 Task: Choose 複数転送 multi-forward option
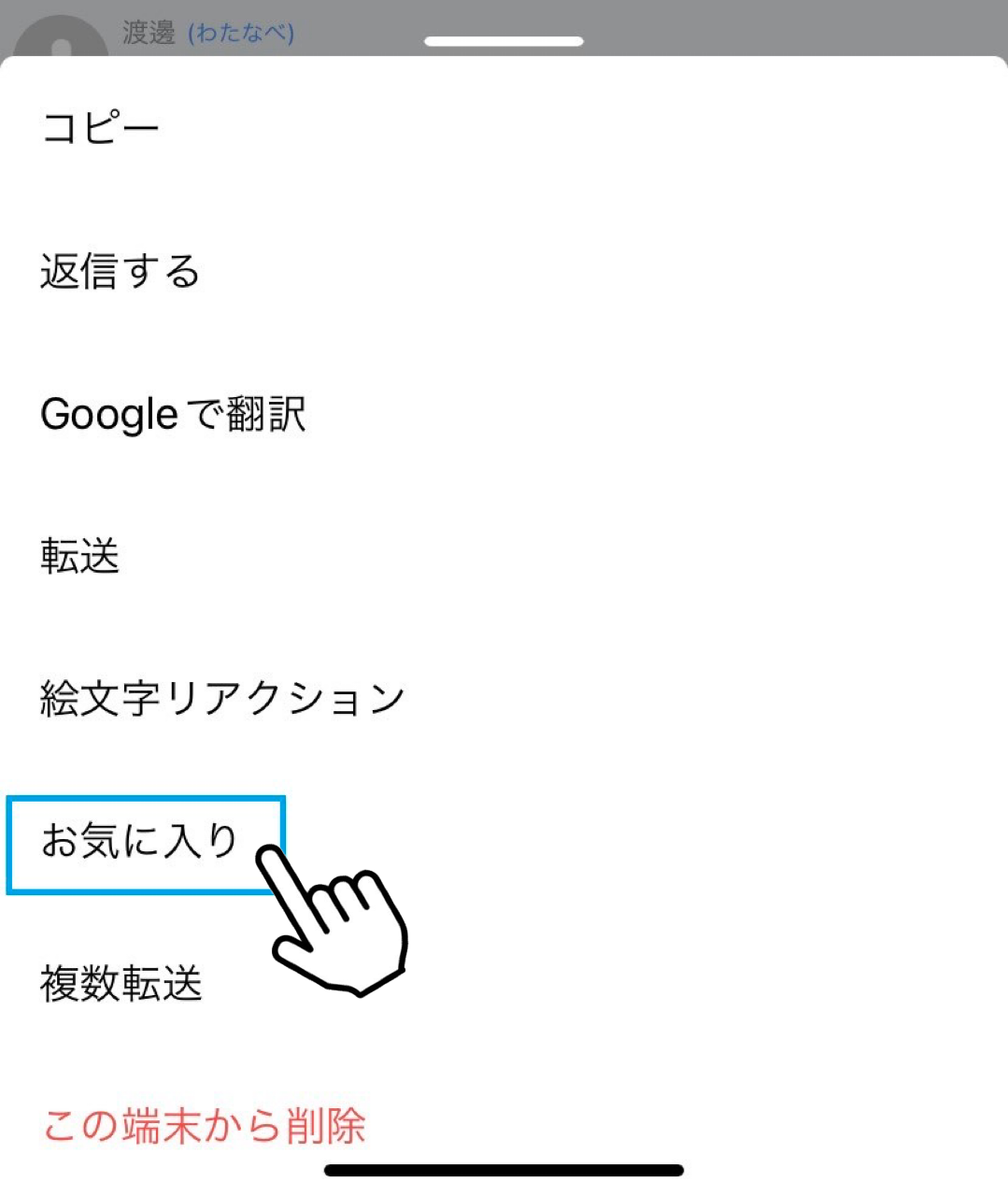(x=121, y=984)
